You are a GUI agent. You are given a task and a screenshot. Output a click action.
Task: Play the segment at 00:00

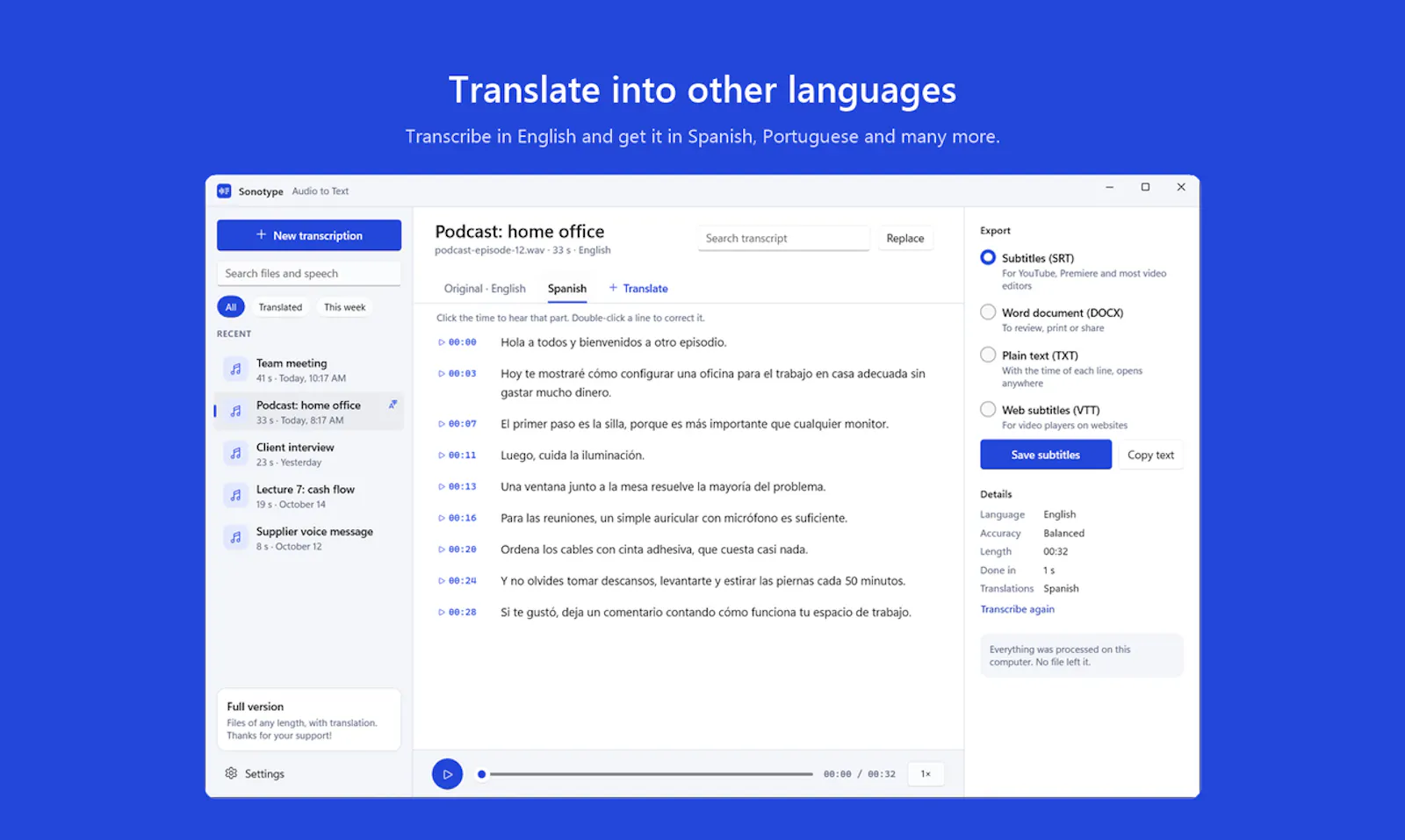(458, 342)
